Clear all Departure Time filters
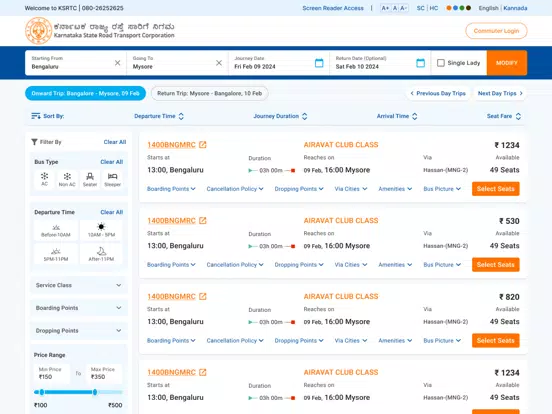 (x=112, y=212)
